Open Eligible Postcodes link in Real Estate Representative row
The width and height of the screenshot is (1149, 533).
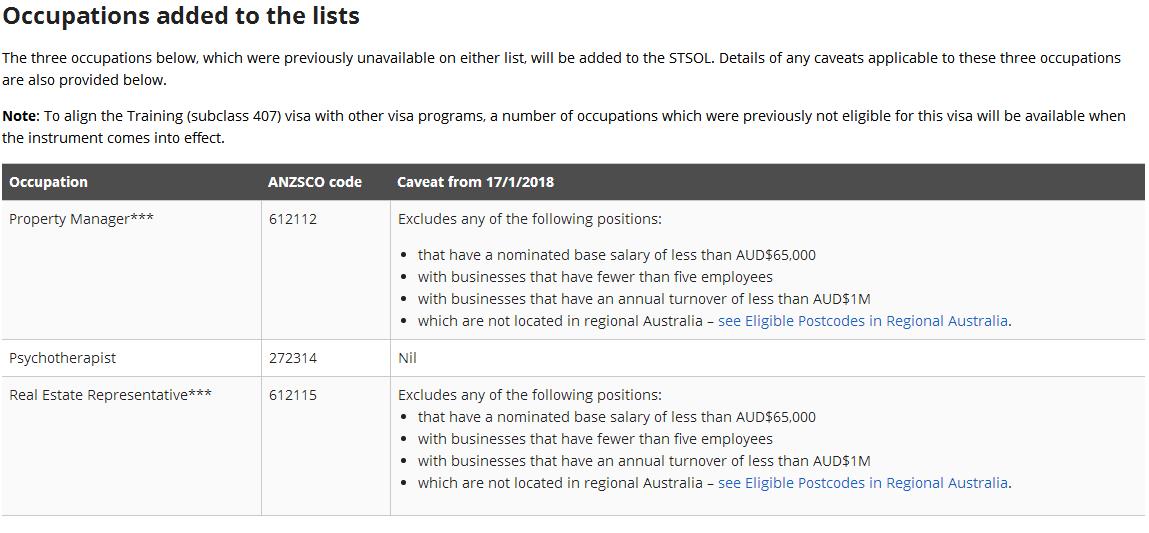(x=862, y=483)
